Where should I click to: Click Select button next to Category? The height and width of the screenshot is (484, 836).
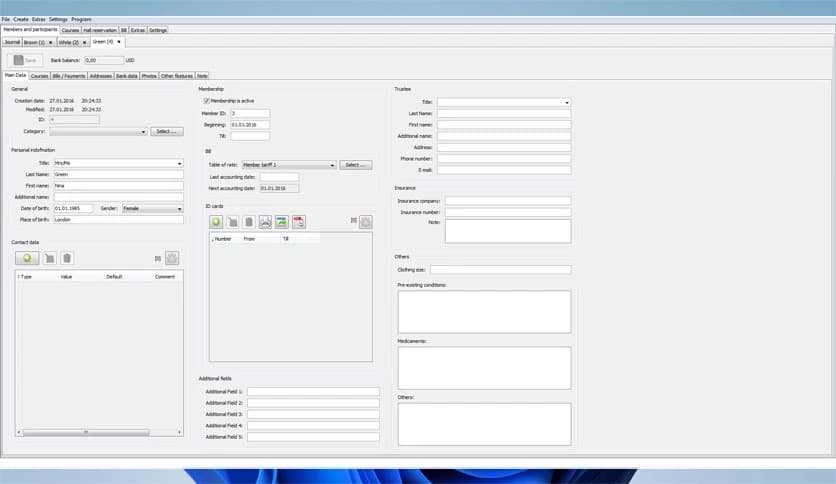pos(167,132)
